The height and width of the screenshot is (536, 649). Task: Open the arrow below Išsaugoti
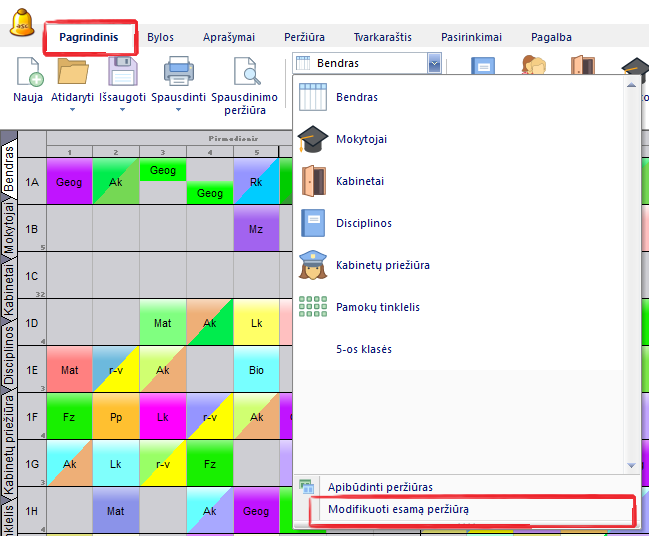coord(122,109)
